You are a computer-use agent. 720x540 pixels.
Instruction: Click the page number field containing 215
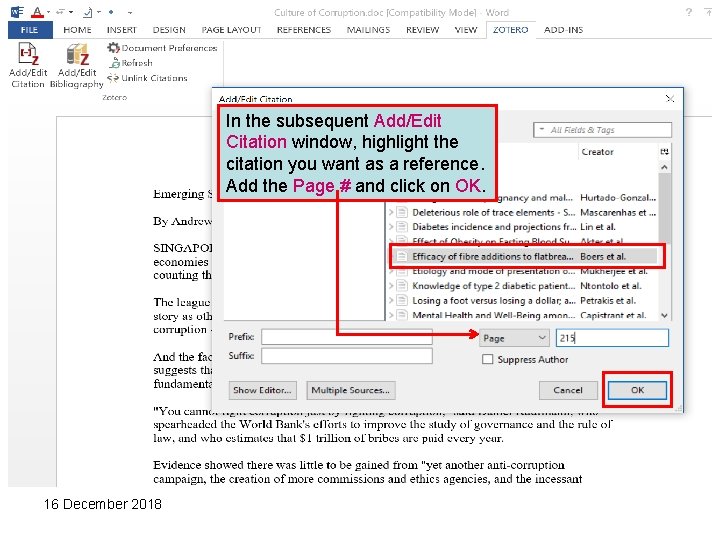tap(612, 338)
